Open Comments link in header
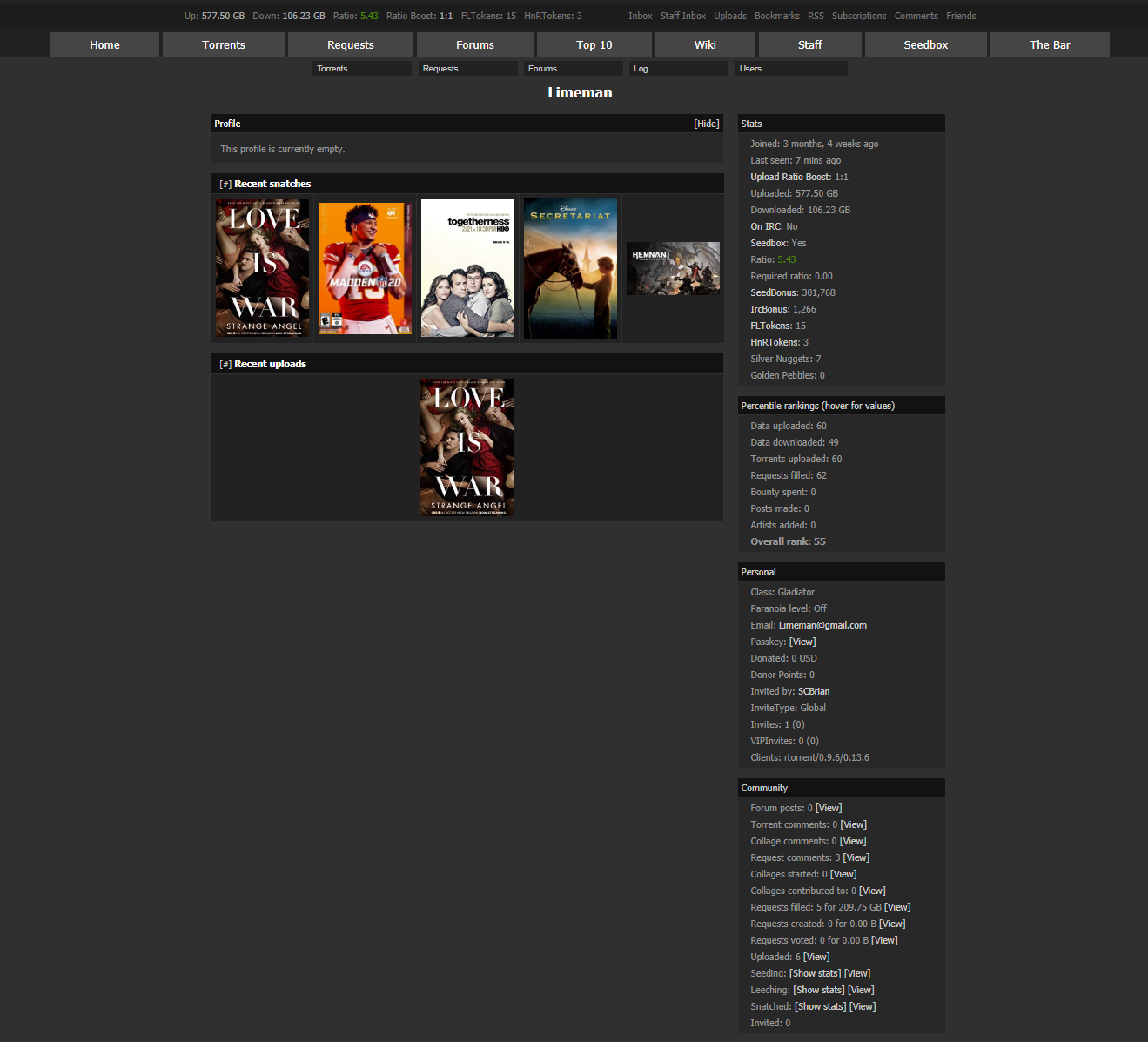The image size is (1148, 1042). (x=916, y=16)
